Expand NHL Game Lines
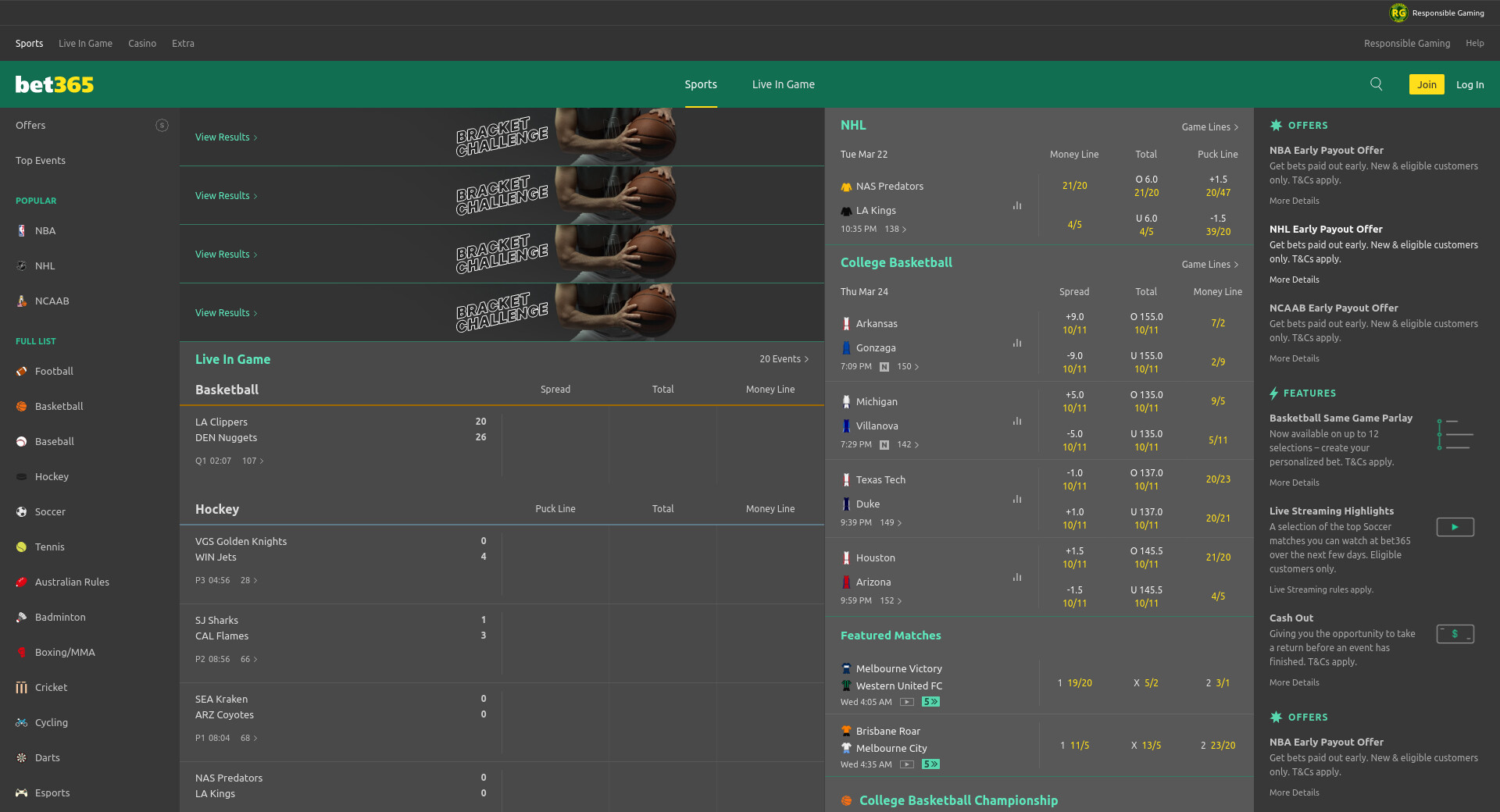The image size is (1500, 812). pos(1209,127)
